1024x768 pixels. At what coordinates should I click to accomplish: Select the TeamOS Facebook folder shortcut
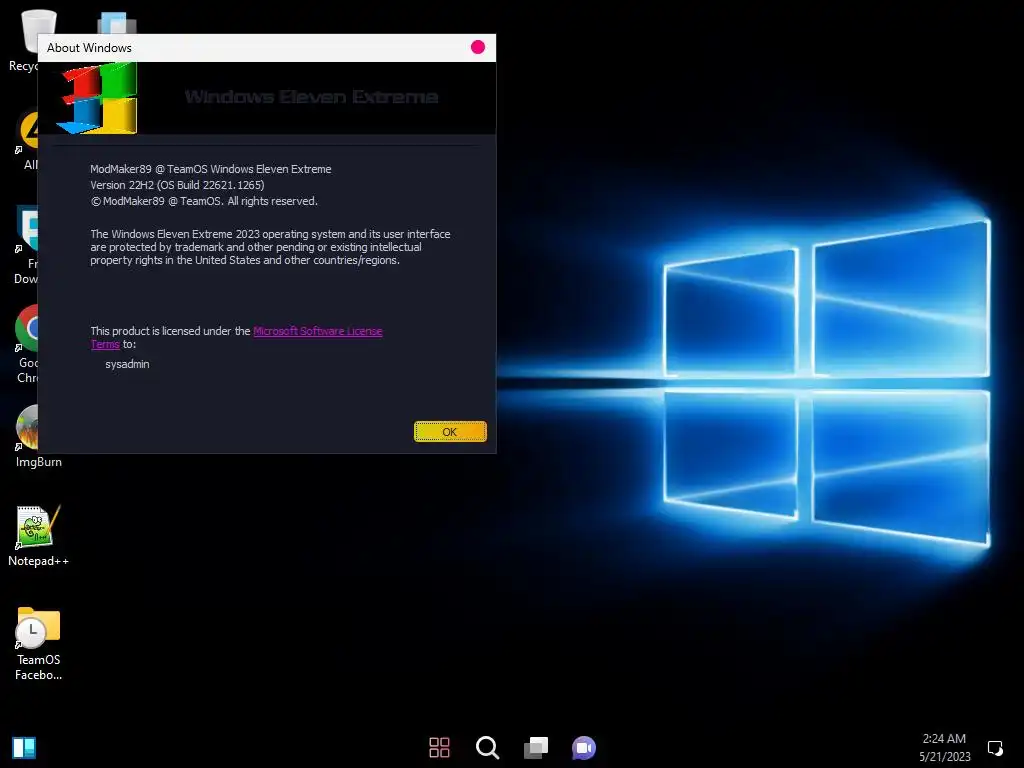tap(38, 644)
